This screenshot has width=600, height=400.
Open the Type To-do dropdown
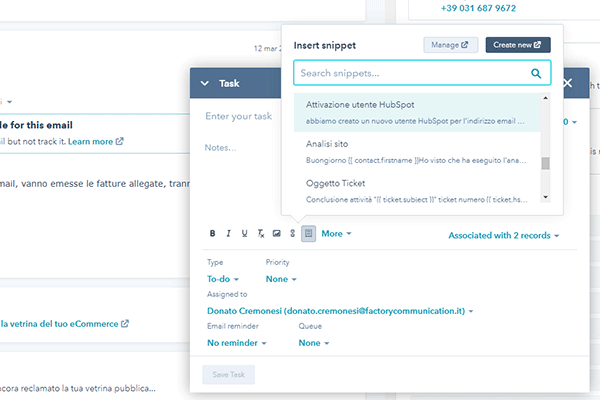click(x=223, y=279)
